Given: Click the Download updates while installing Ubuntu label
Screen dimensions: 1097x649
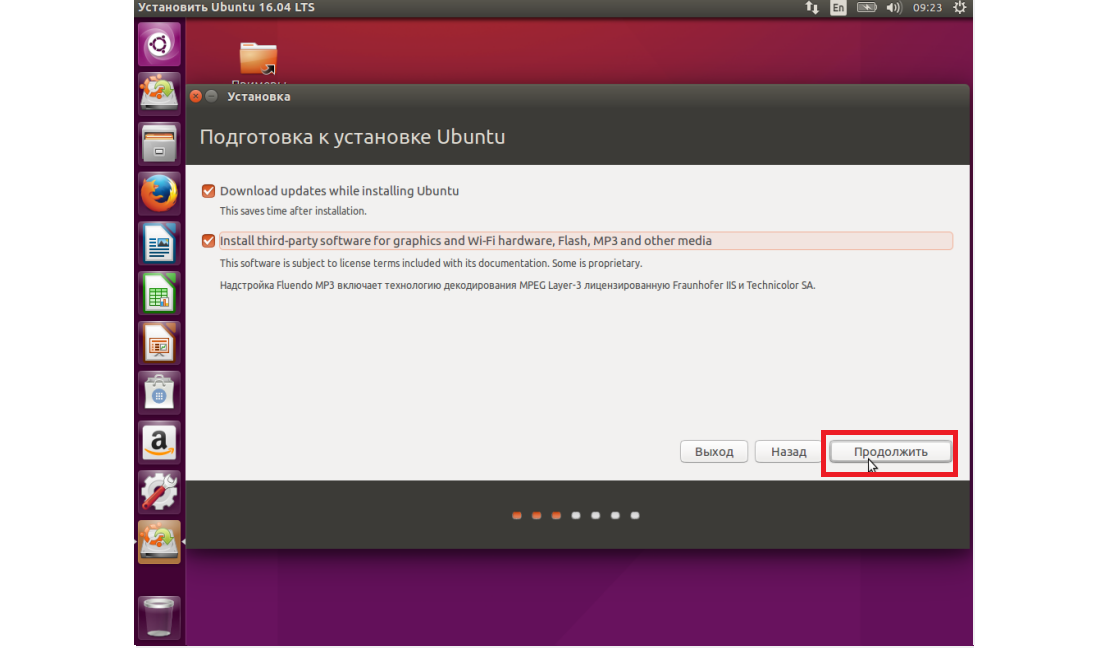Looking at the screenshot, I should coord(339,191).
